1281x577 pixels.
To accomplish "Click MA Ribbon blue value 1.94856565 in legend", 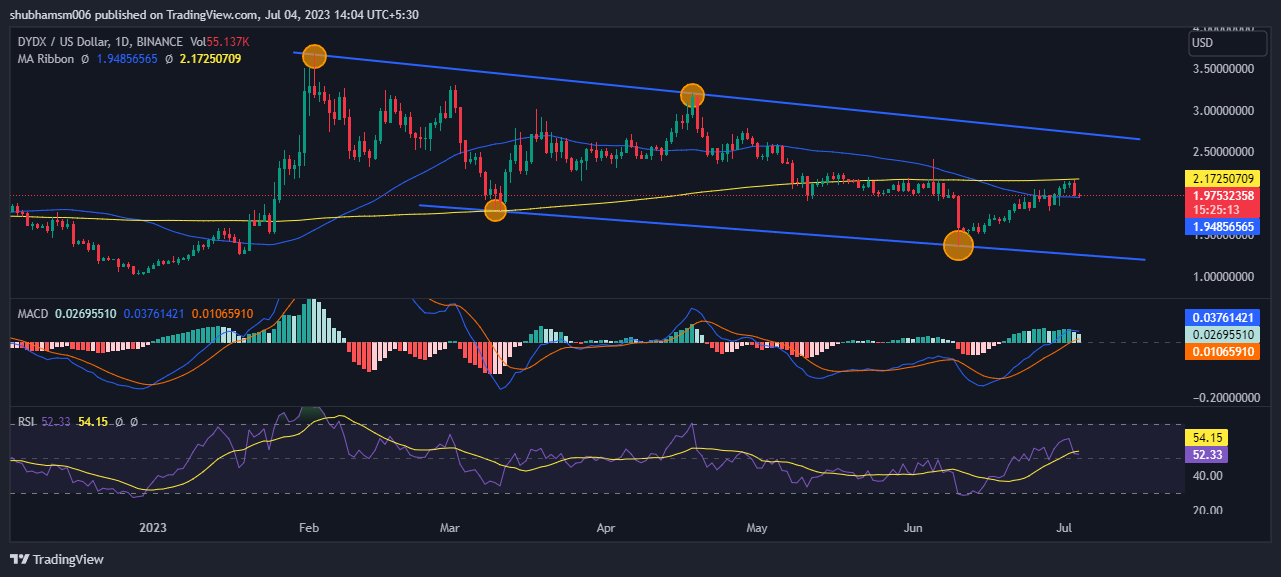I will (127, 59).
